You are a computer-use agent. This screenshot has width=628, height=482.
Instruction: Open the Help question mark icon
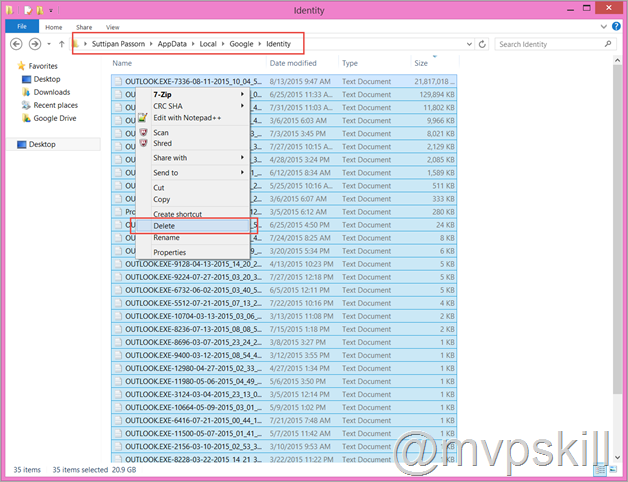(x=616, y=26)
